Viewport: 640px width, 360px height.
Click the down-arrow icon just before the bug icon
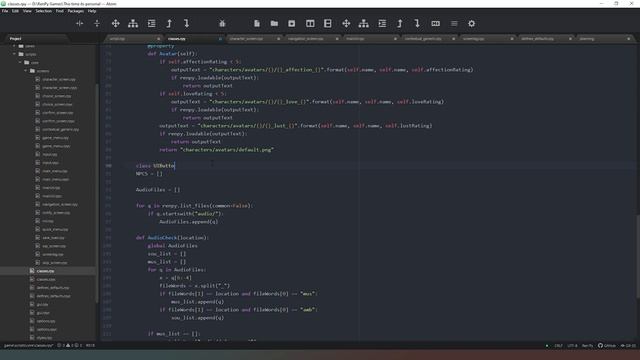point(187,23)
